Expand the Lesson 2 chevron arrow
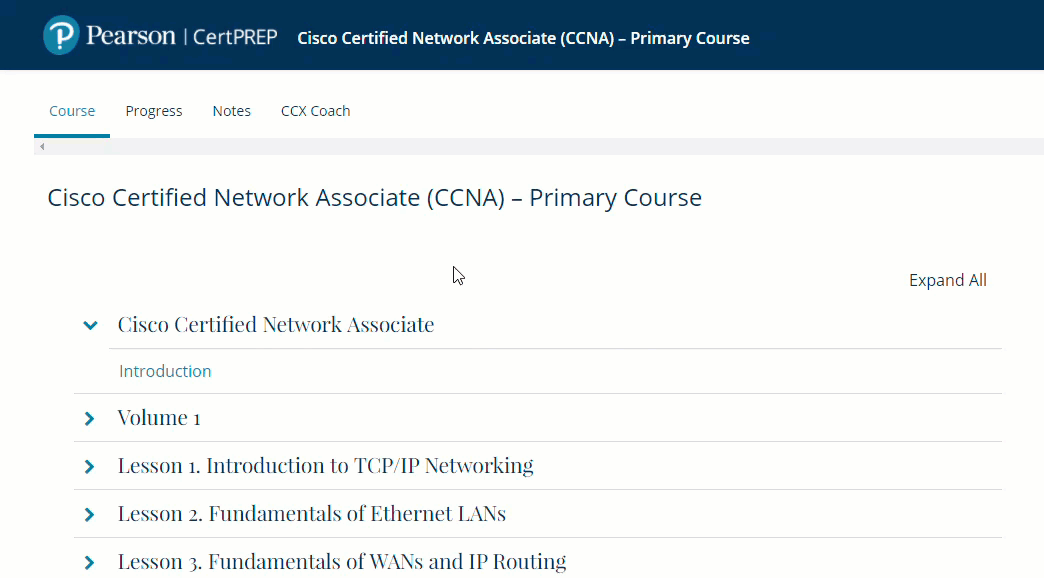 89,514
